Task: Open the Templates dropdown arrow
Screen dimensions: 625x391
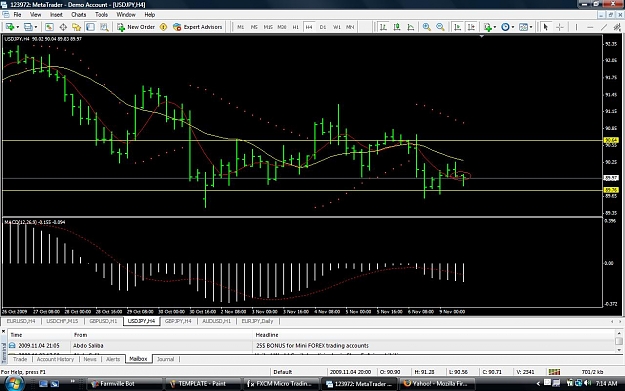Action: click(x=531, y=27)
